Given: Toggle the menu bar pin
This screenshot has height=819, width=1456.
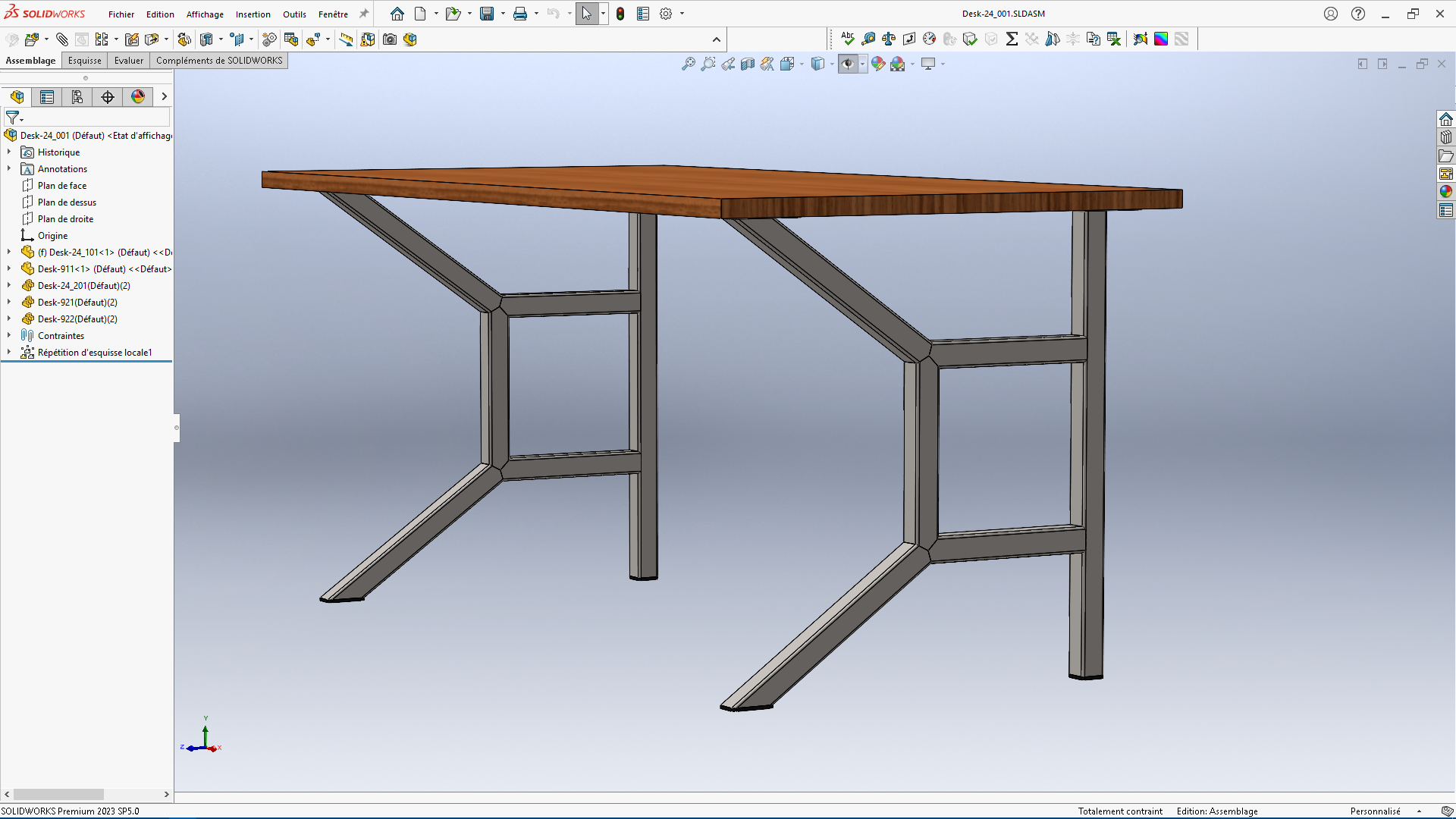Looking at the screenshot, I should 364,14.
